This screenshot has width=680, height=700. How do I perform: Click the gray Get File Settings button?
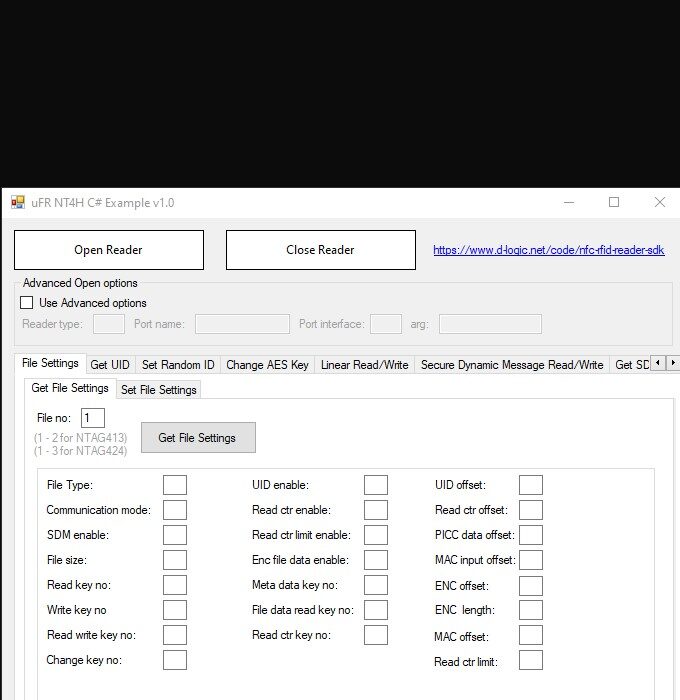click(198, 438)
